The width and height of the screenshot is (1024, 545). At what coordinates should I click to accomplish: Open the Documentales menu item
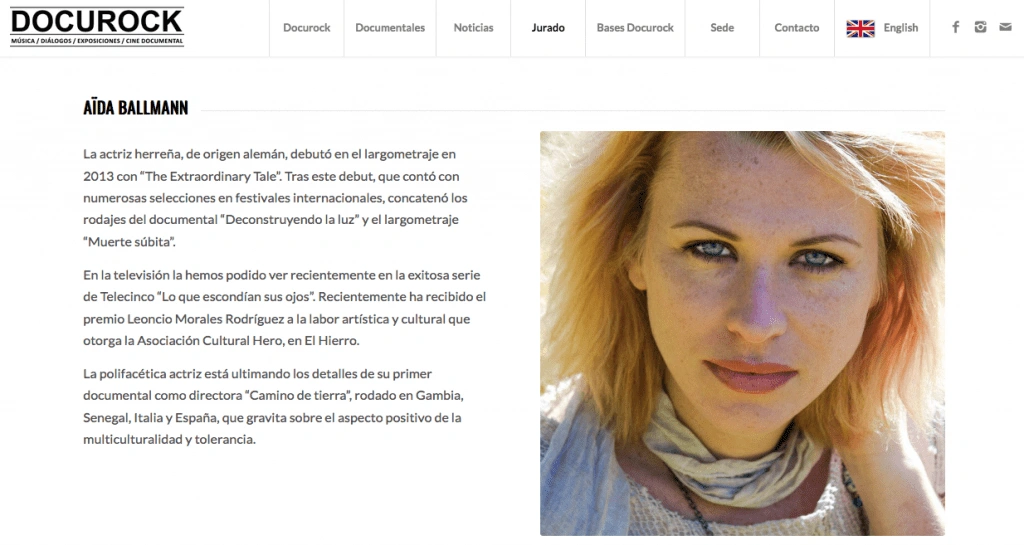pos(390,27)
